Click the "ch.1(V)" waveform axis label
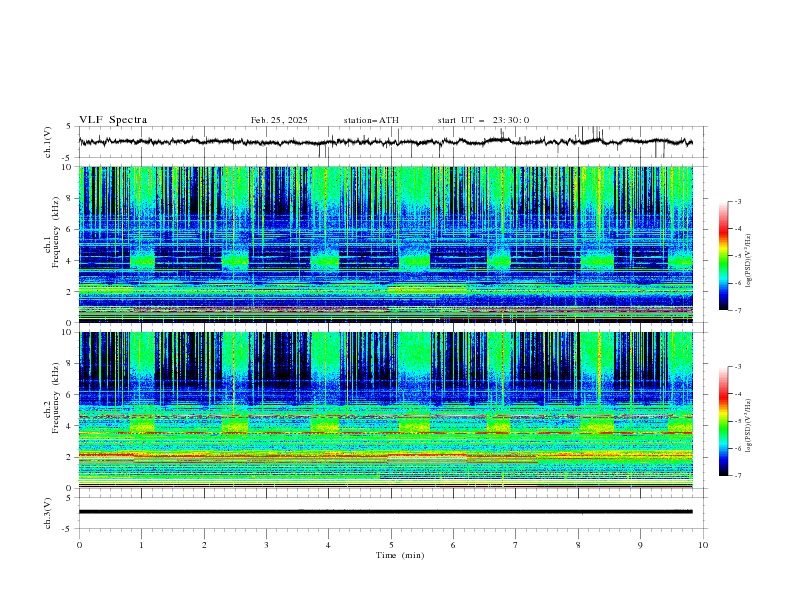Image resolution: width=792 pixels, height=612 pixels. [x=48, y=142]
